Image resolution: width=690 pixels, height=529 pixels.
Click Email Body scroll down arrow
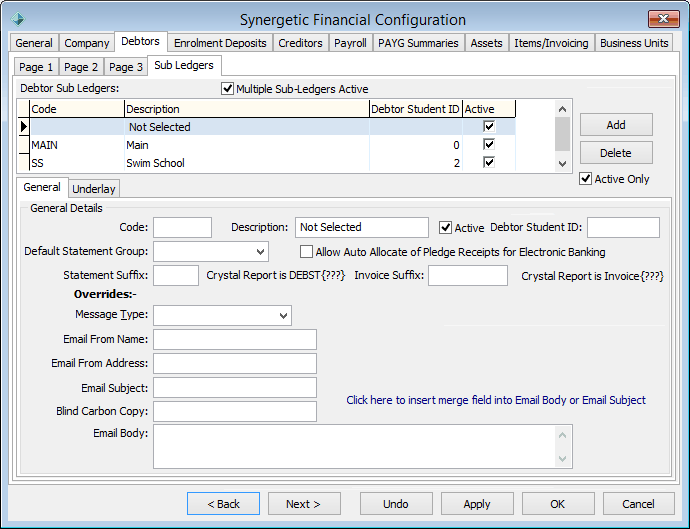point(562,459)
